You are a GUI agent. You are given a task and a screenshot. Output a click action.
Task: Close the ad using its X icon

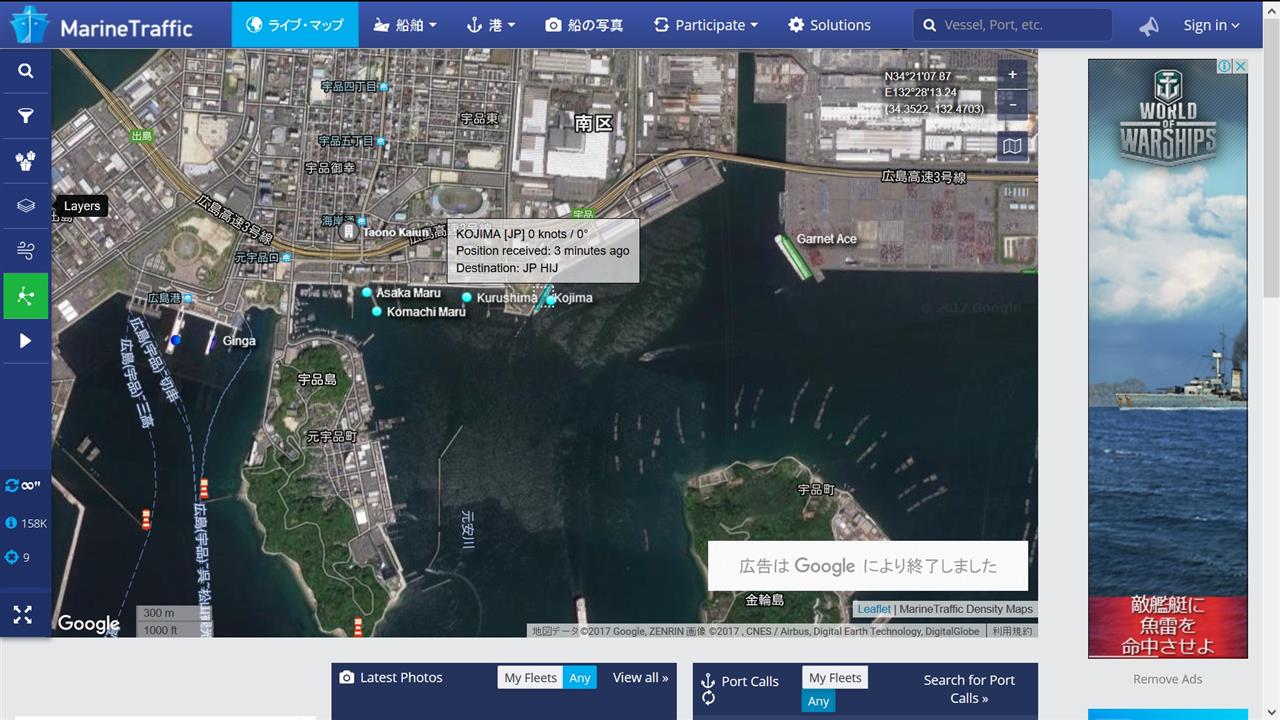point(1240,66)
